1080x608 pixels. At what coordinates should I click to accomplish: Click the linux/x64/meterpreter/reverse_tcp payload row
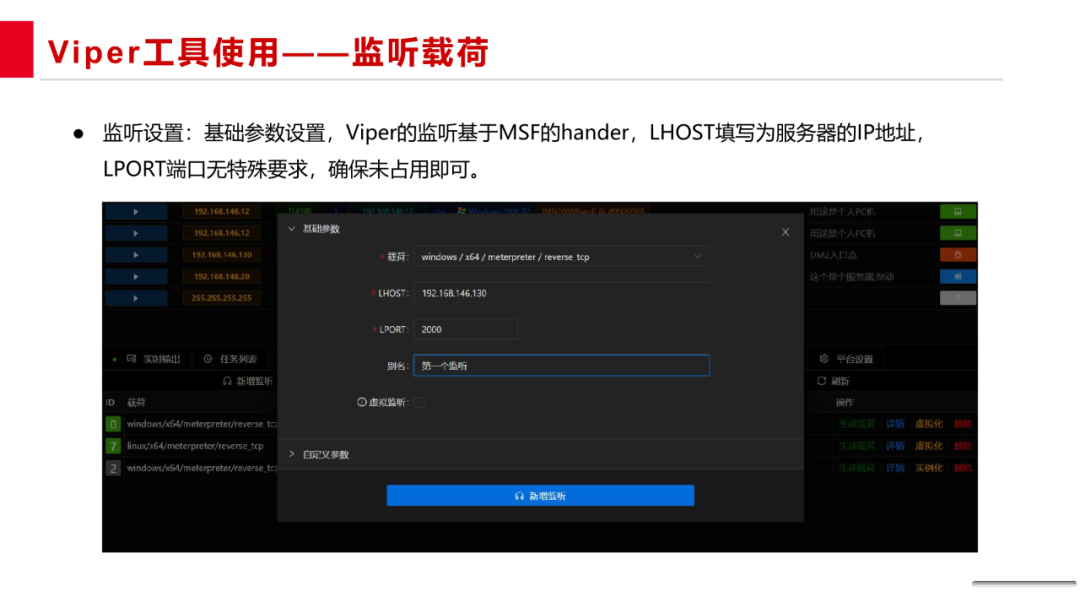(x=195, y=446)
